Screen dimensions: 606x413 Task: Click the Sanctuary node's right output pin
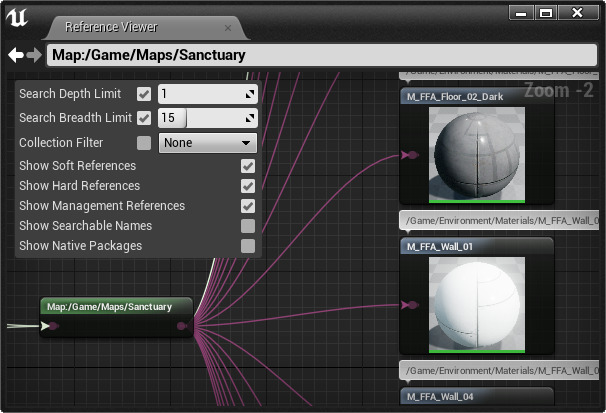tap(182, 326)
